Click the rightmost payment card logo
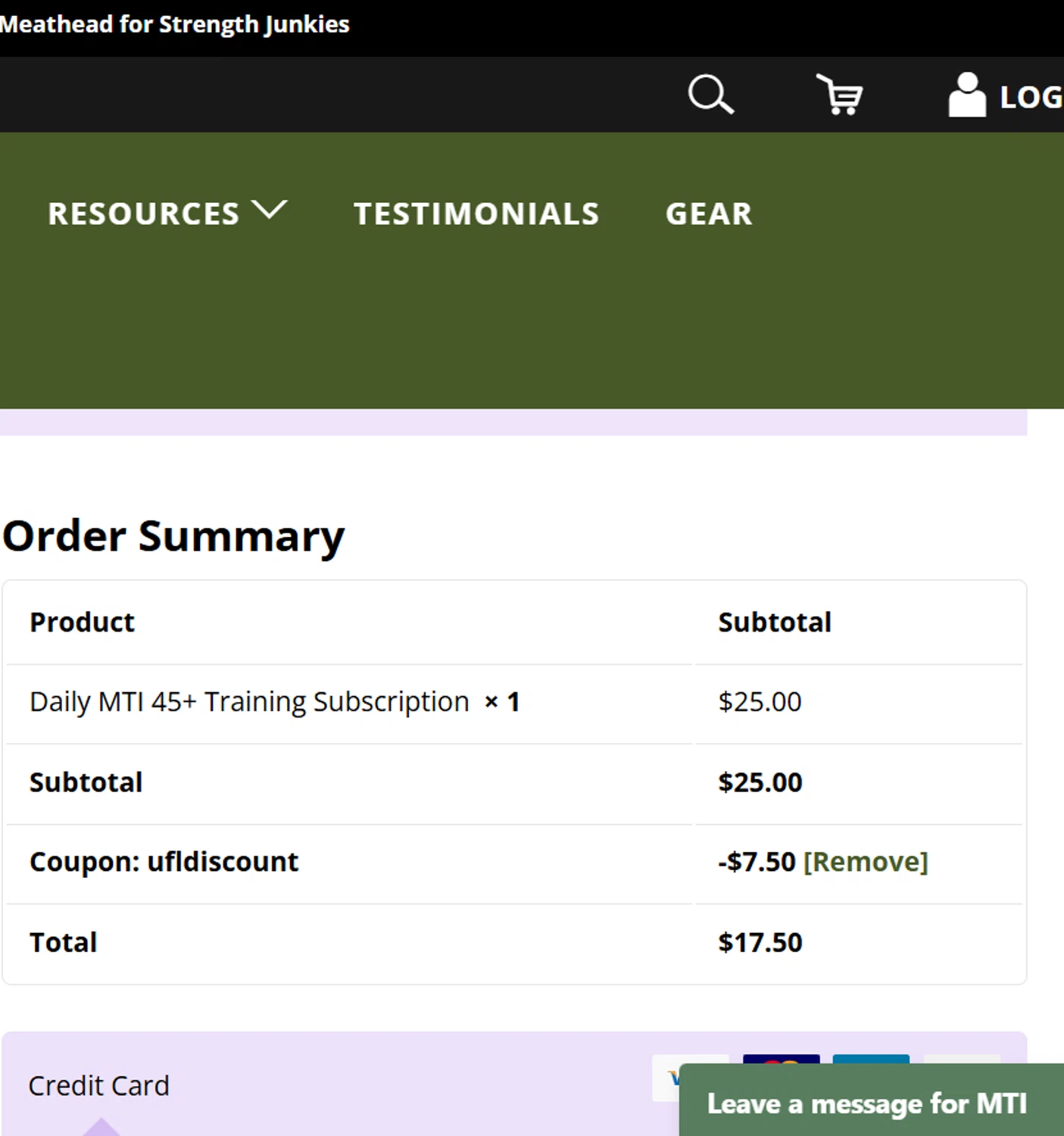The width and height of the screenshot is (1064, 1136). click(x=962, y=1060)
